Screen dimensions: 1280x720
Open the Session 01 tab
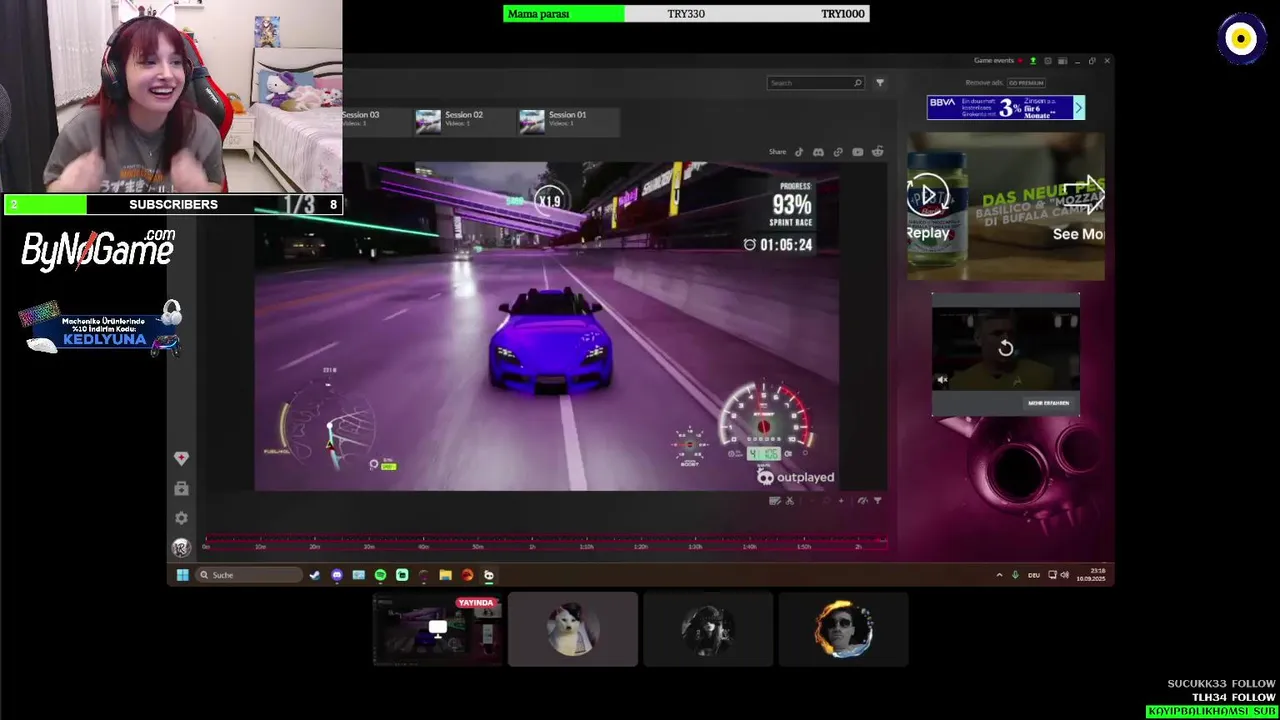pyautogui.click(x=567, y=121)
